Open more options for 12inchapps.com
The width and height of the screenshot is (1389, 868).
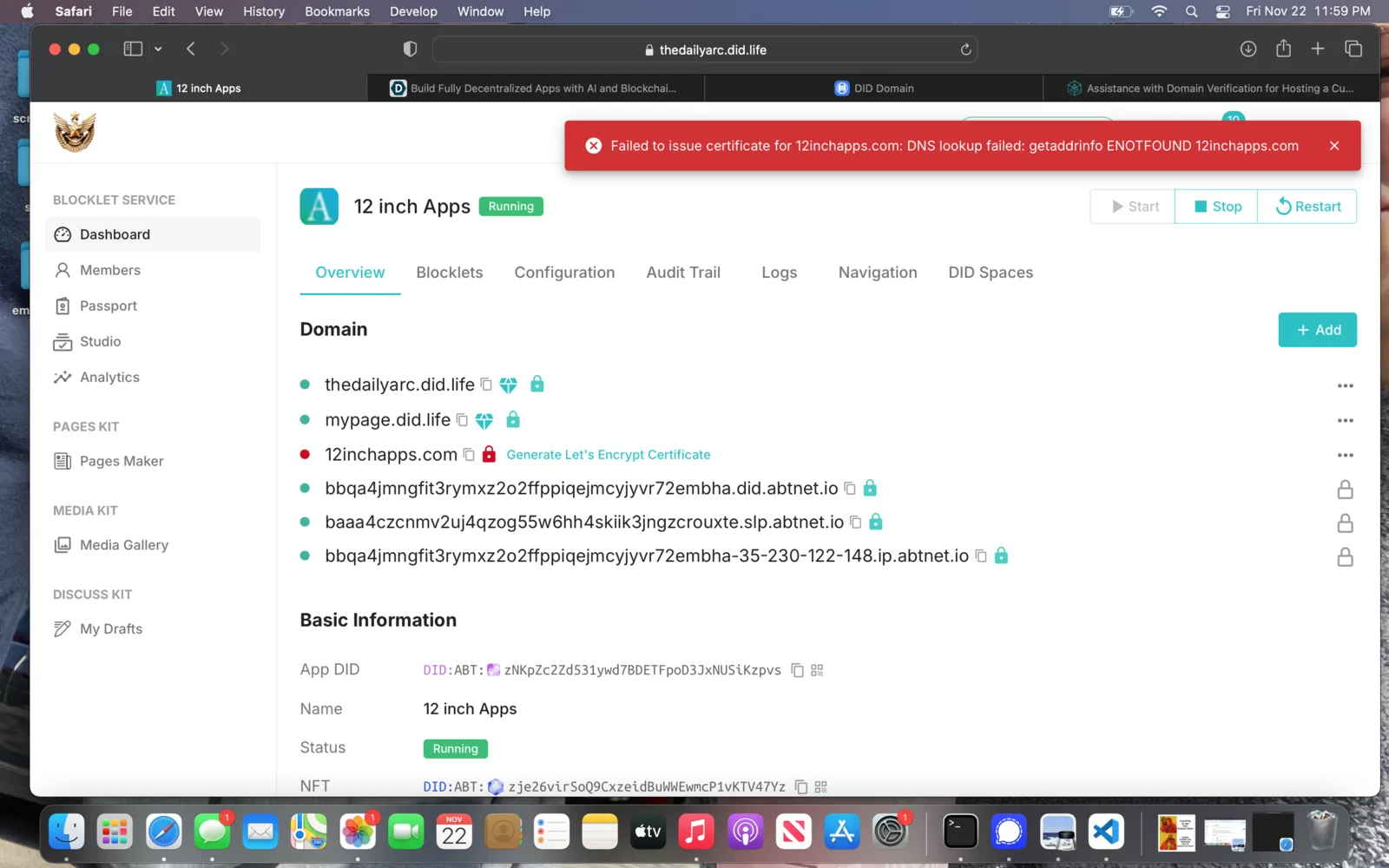coord(1345,455)
